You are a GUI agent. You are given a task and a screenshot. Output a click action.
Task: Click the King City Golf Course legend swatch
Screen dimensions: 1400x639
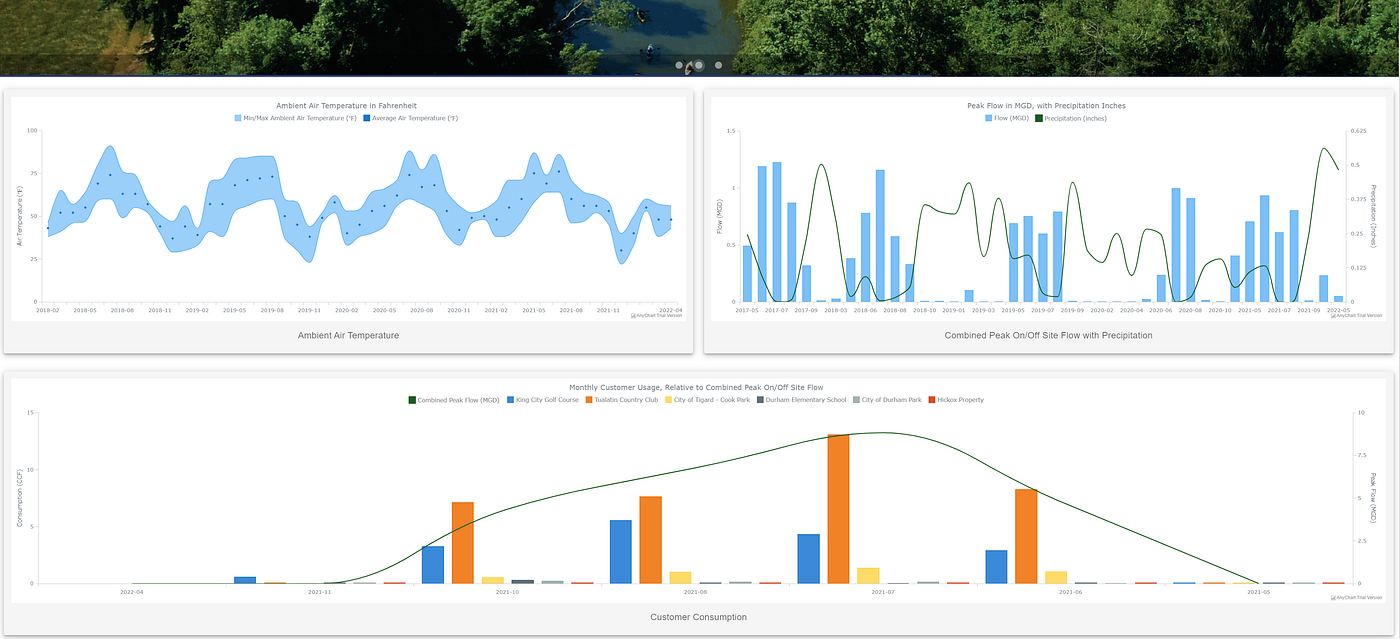coord(508,397)
